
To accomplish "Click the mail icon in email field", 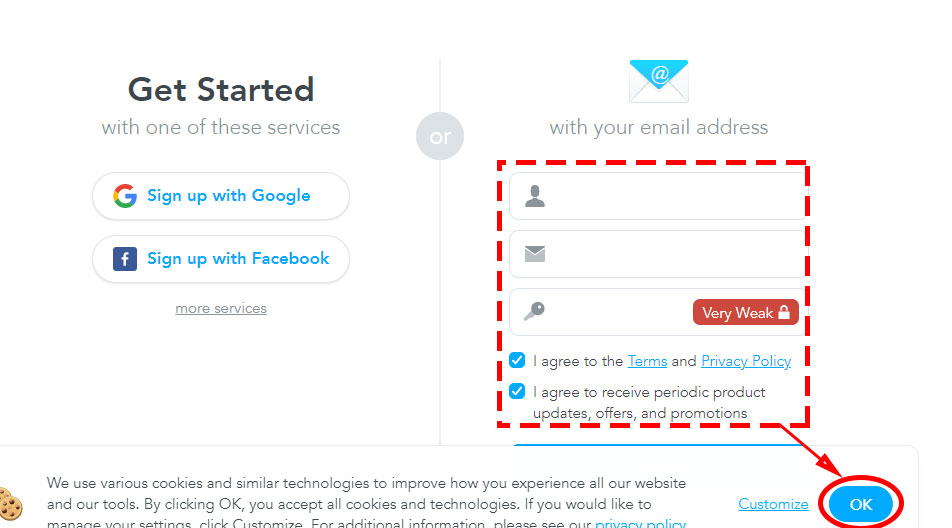I will pyautogui.click(x=535, y=254).
